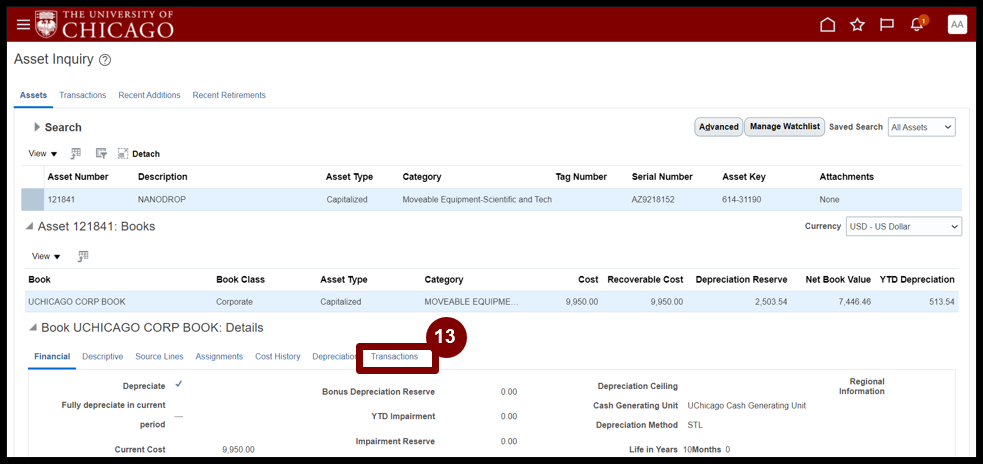
Task: Switch to top Transactions tab
Action: 83,95
